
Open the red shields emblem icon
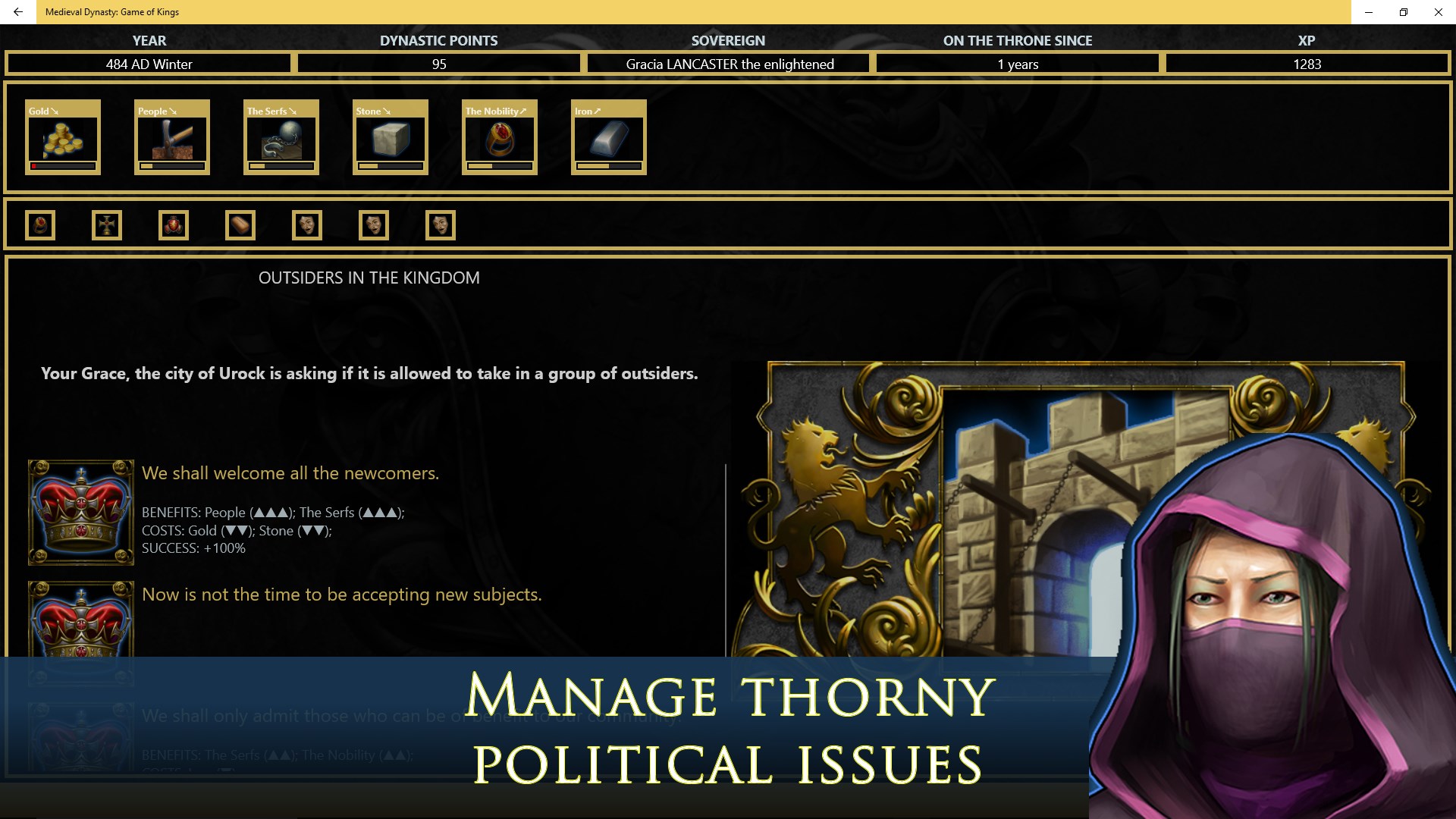[174, 225]
